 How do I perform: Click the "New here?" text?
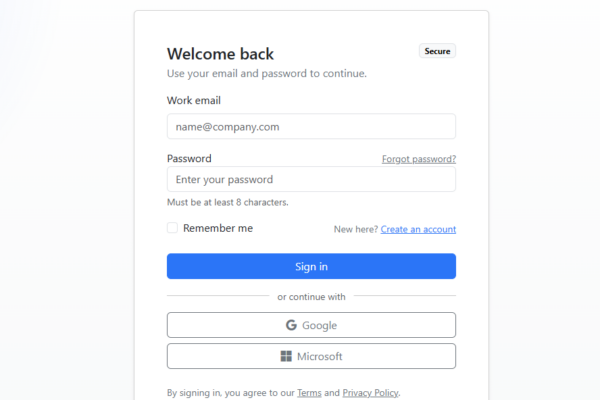coord(355,229)
